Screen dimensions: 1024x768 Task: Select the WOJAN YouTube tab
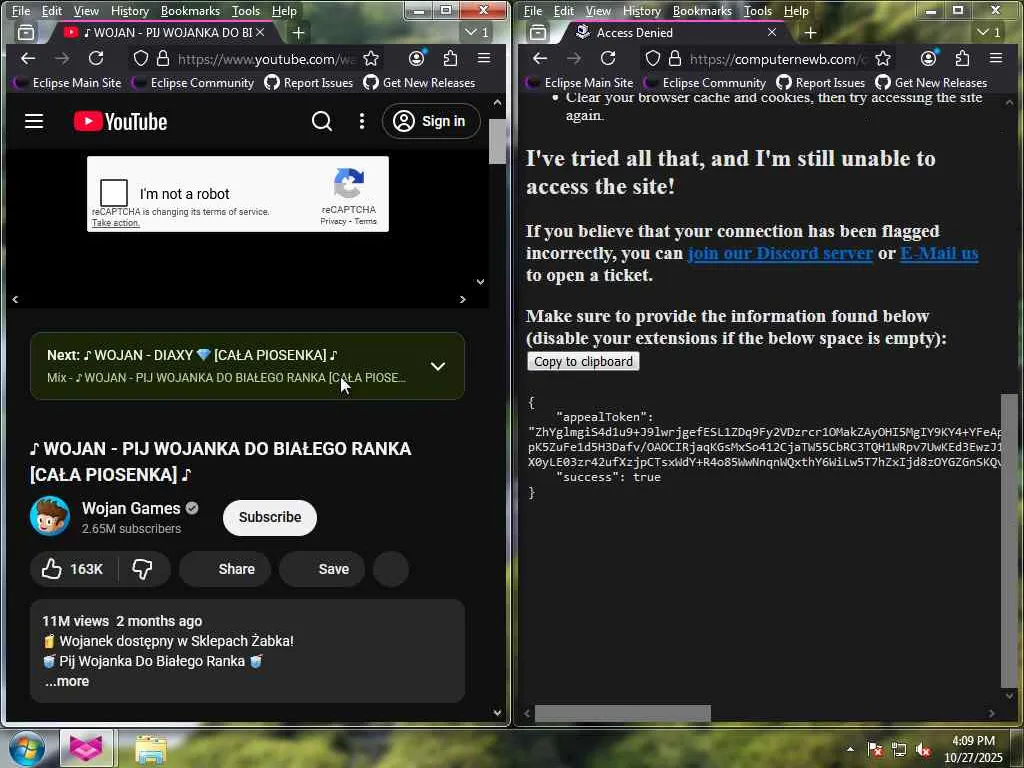click(160, 33)
